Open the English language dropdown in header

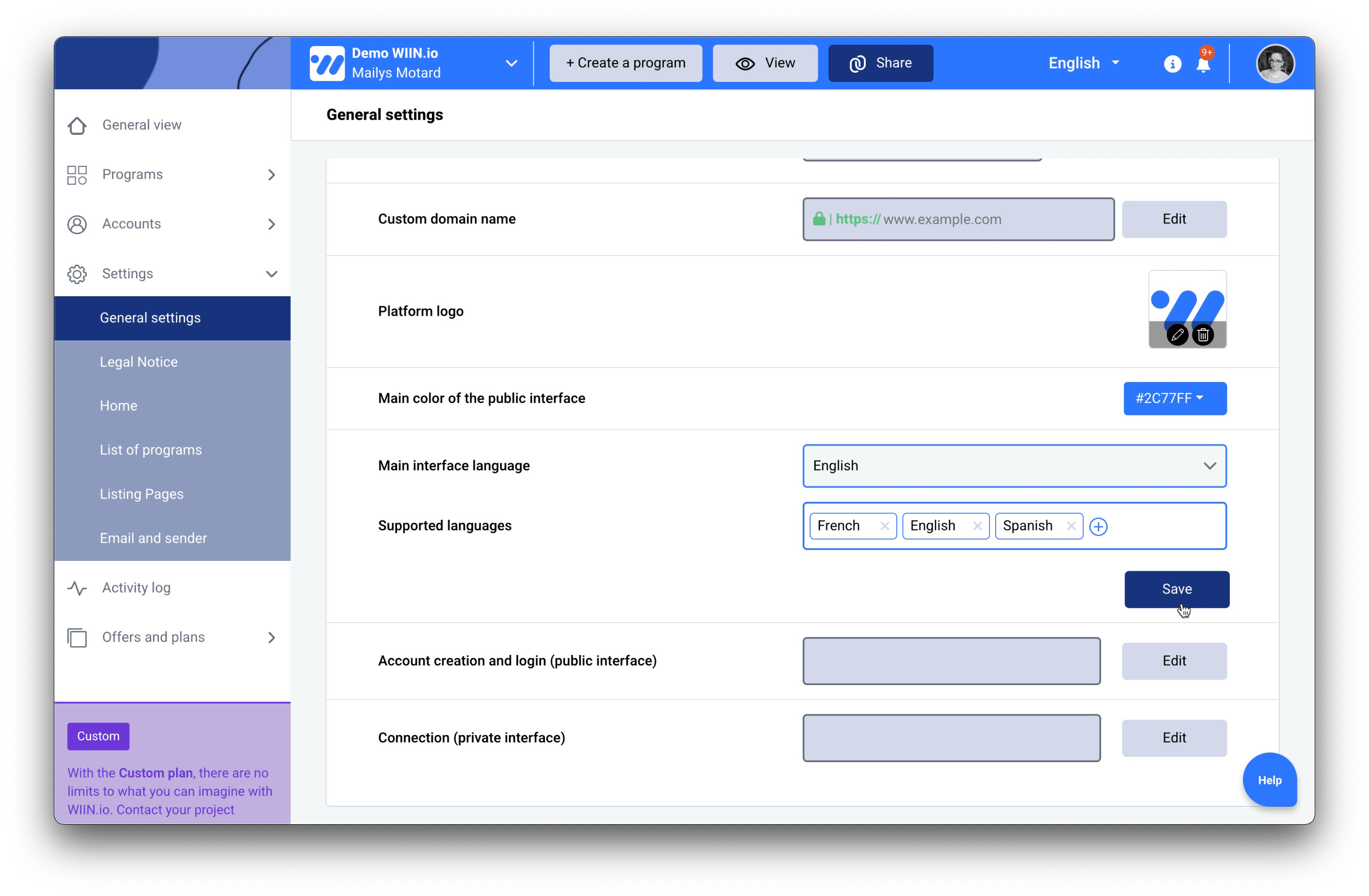pos(1083,64)
